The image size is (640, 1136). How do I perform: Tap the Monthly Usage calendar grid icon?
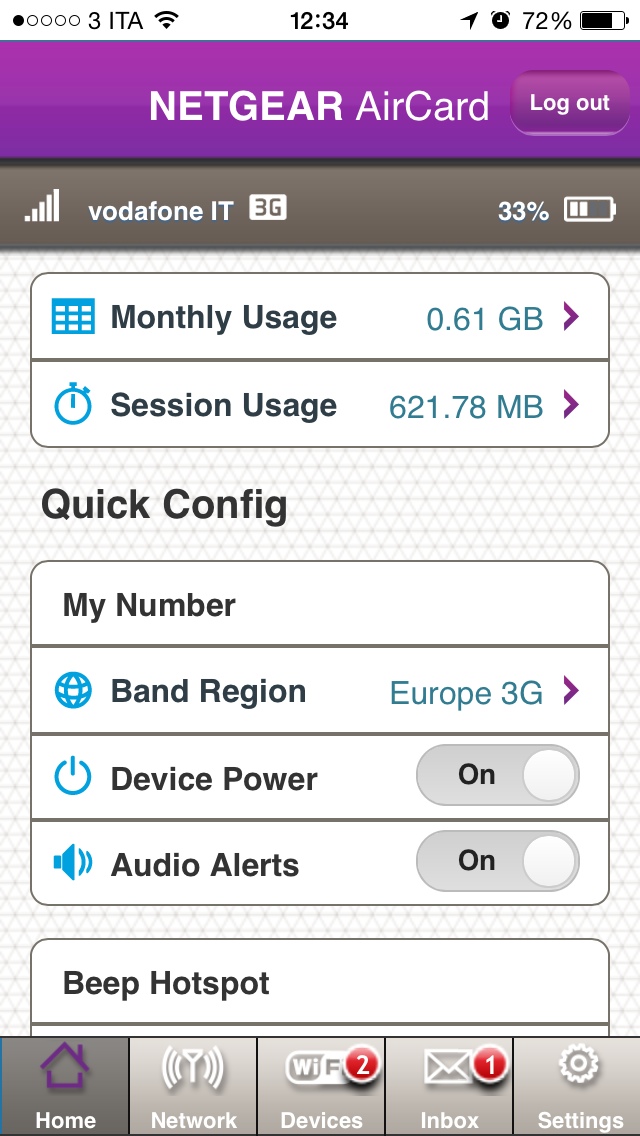(x=73, y=317)
